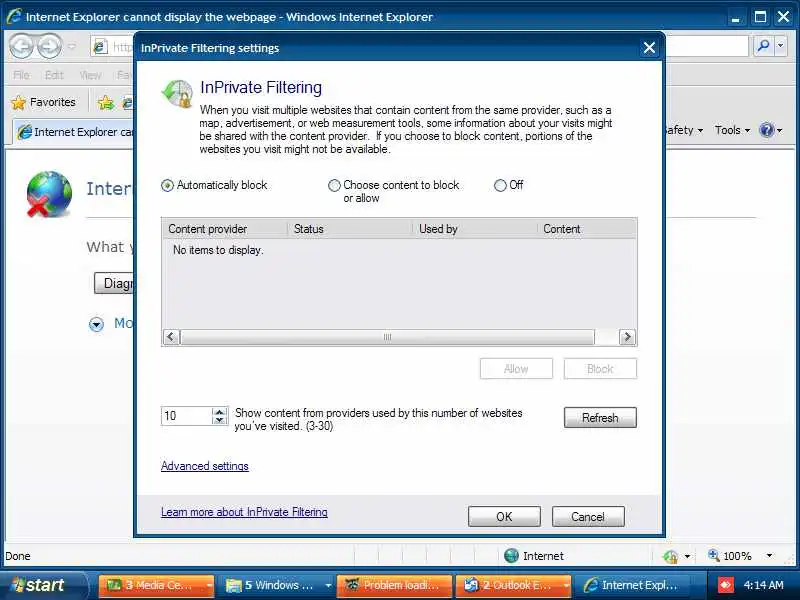The height and width of the screenshot is (600, 800).
Task: Open the View menu in Internet Explorer
Action: 90,76
